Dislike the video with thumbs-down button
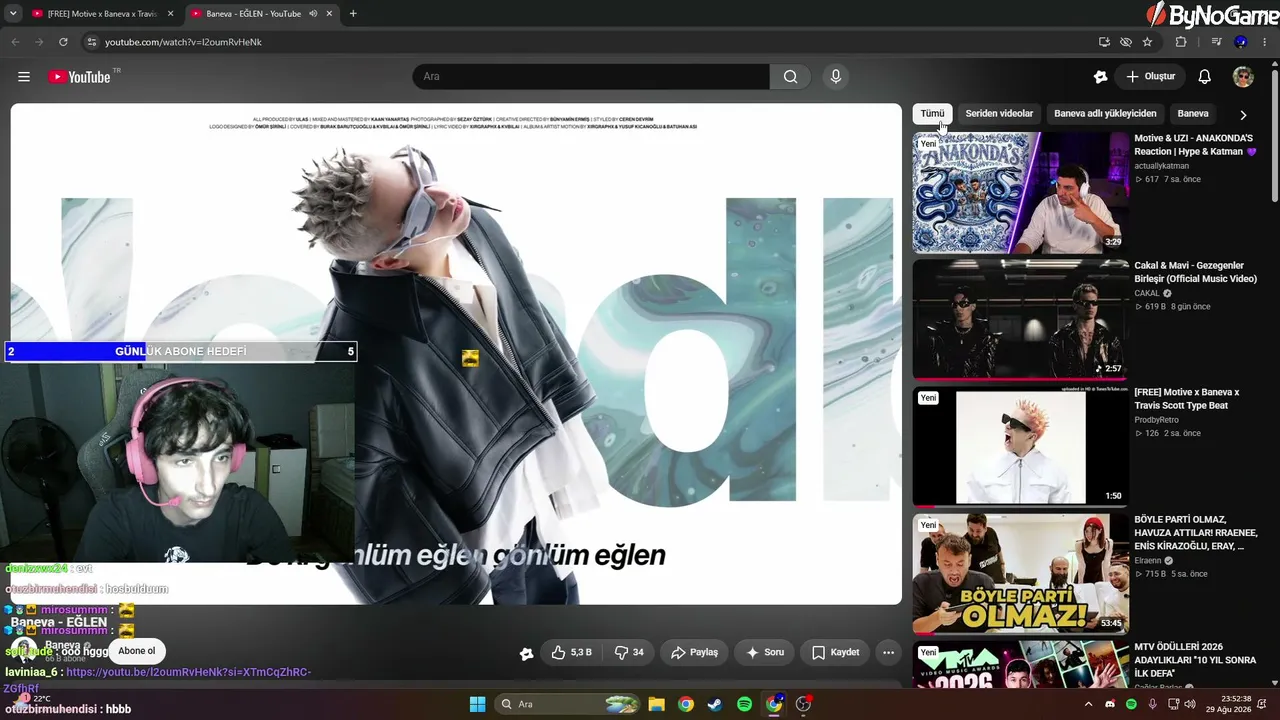The width and height of the screenshot is (1280, 720). click(629, 653)
